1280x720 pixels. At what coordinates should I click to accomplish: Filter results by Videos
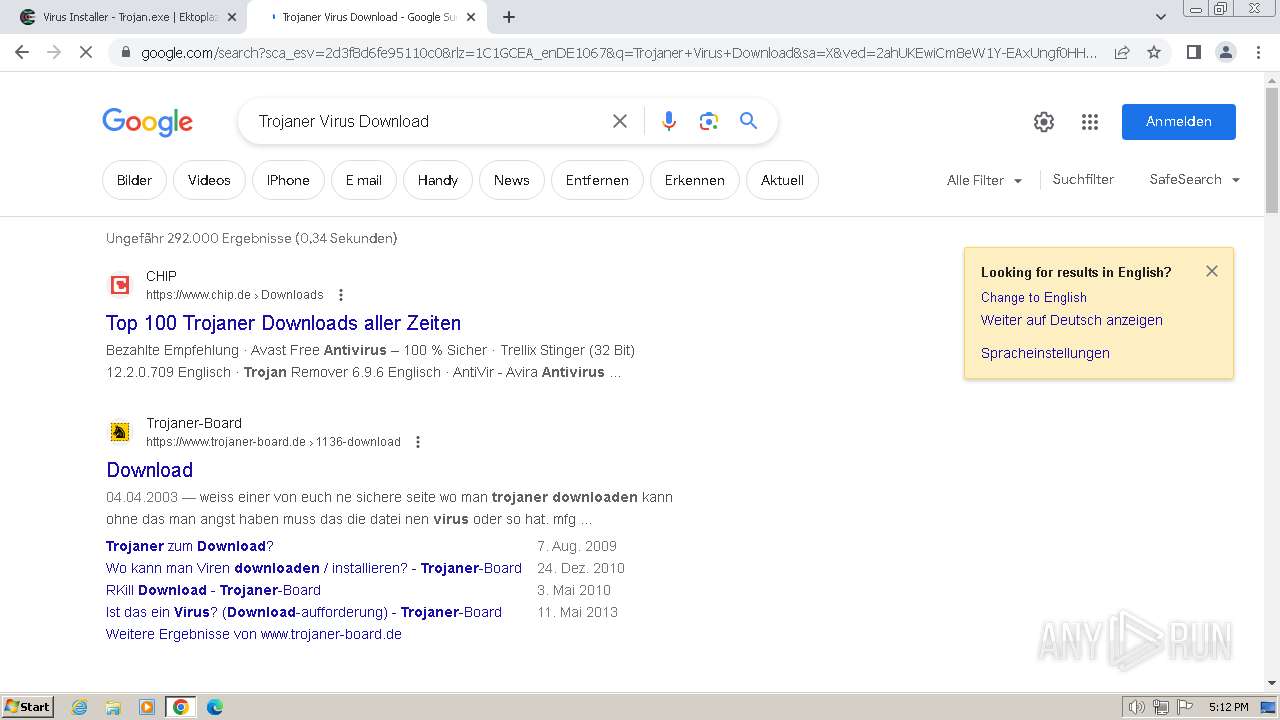[x=209, y=180]
